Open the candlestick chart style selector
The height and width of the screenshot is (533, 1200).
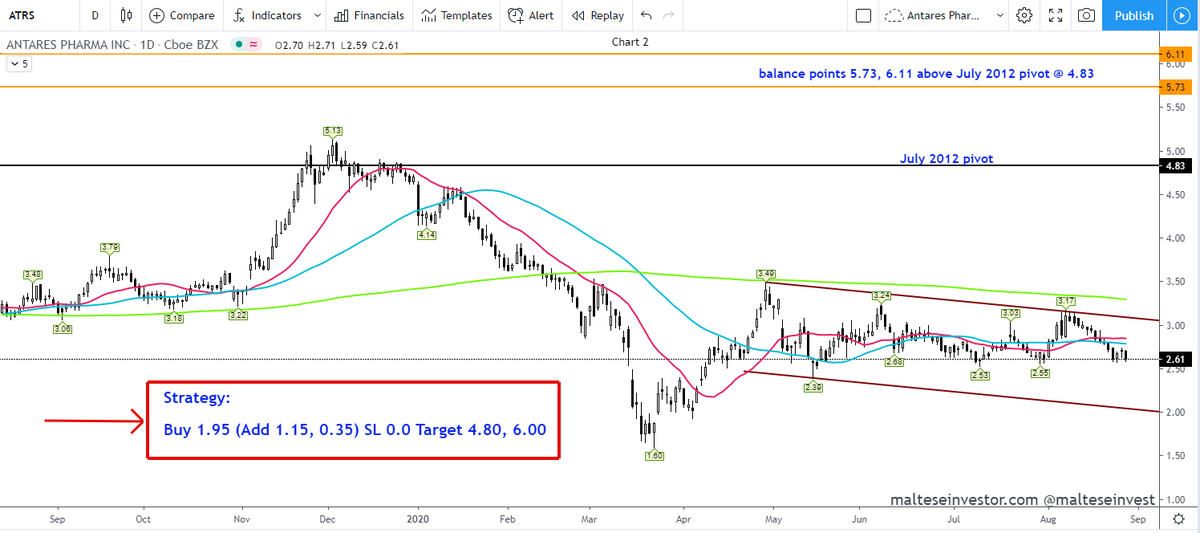[125, 15]
